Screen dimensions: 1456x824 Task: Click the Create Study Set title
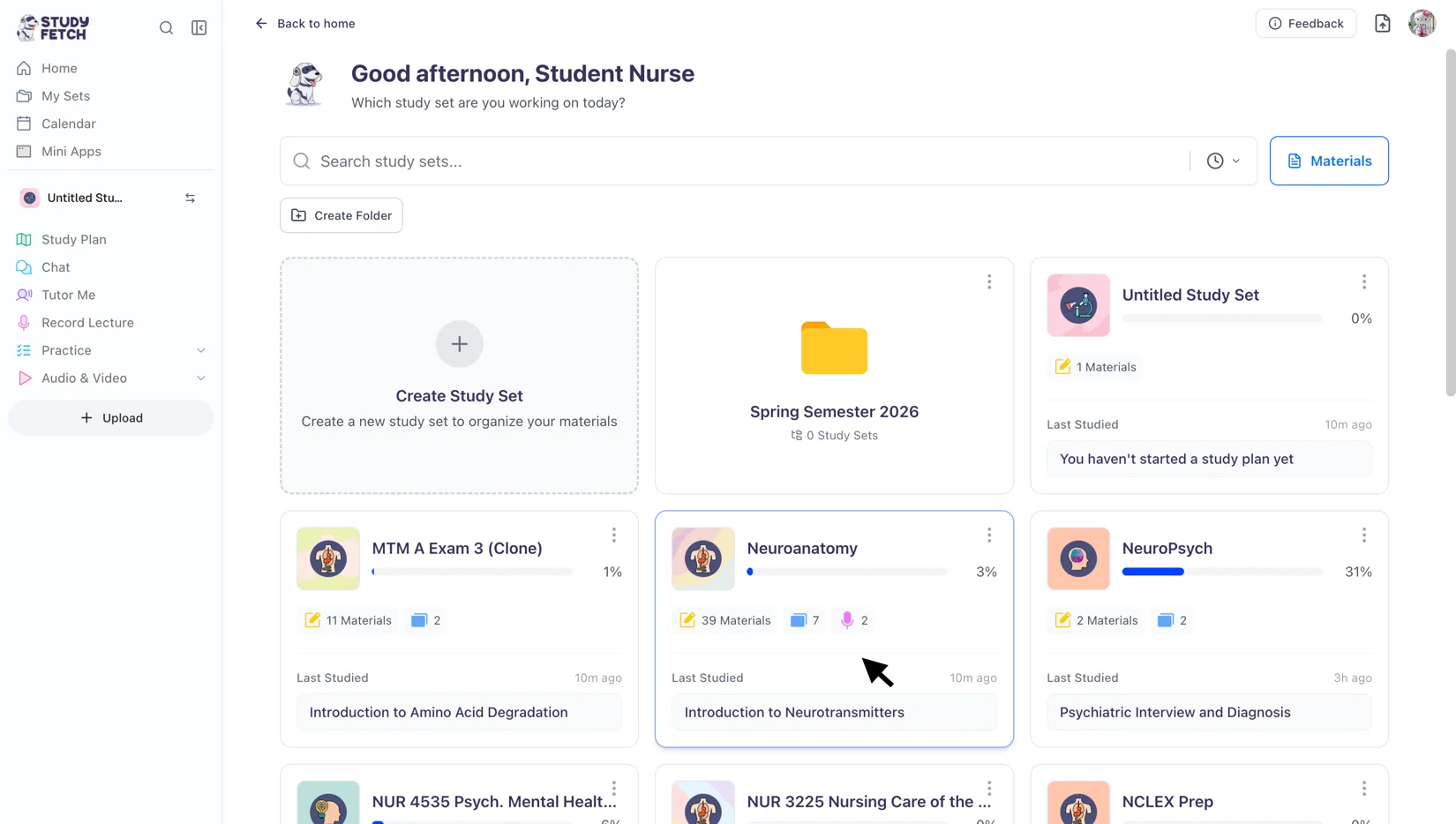click(459, 397)
